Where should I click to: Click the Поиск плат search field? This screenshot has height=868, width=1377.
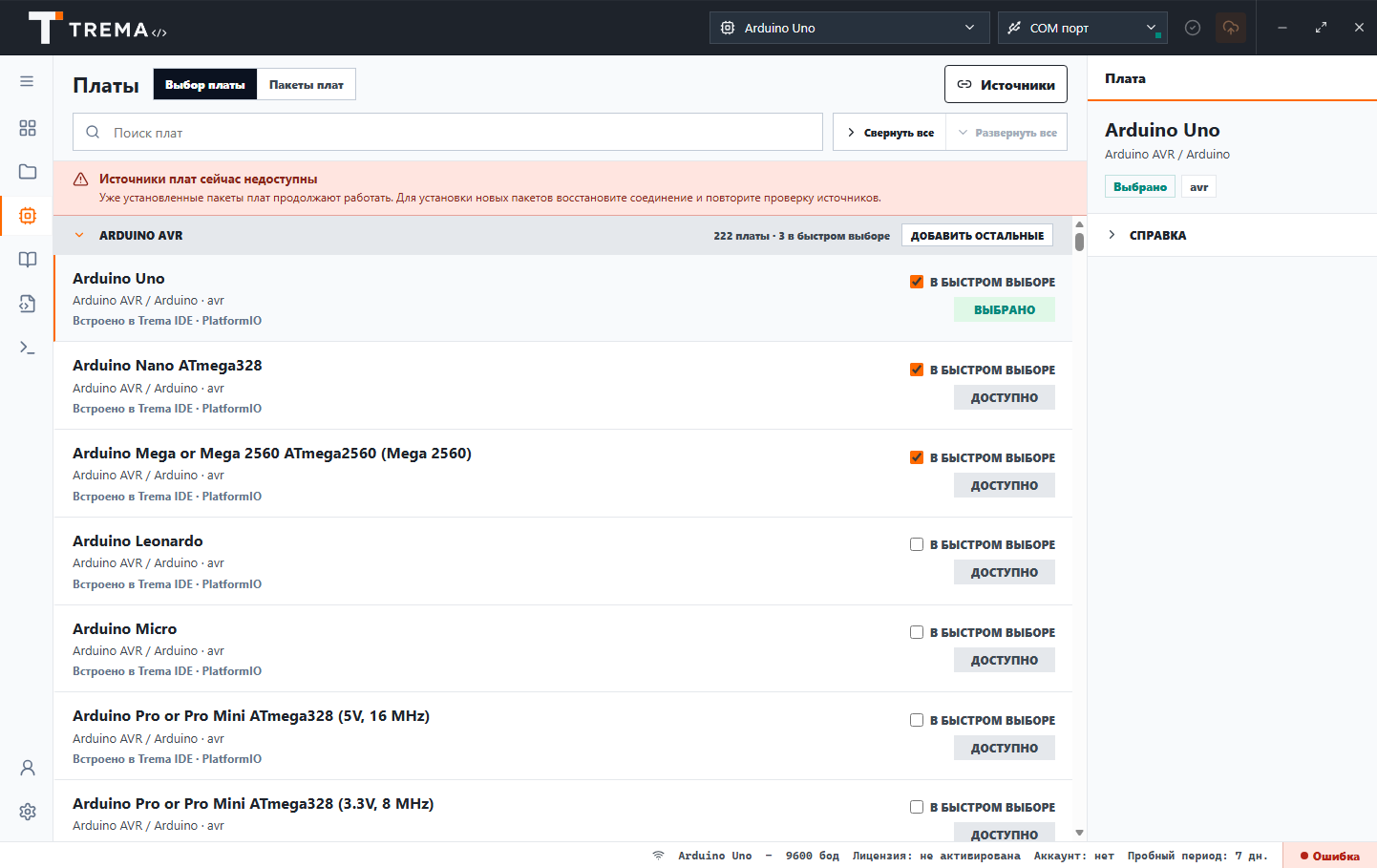click(448, 132)
